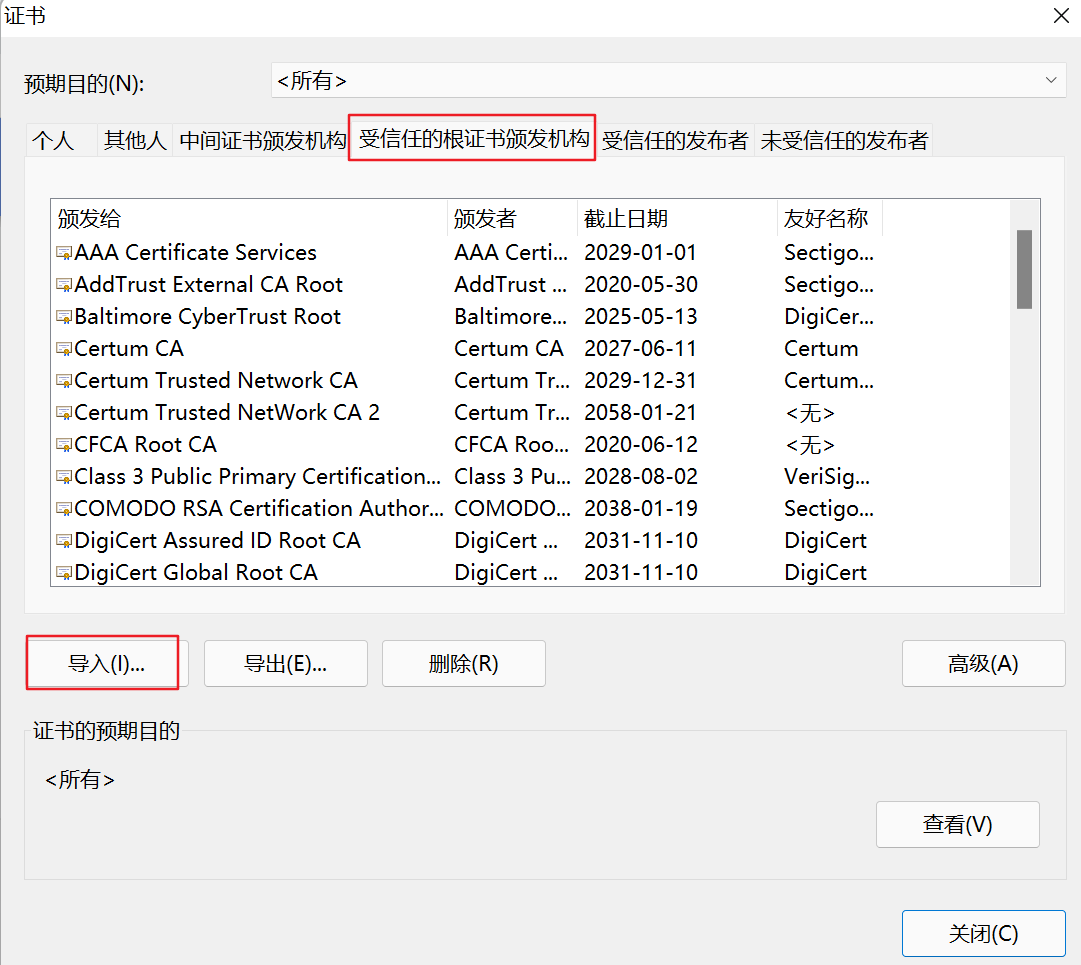Sort by the 颁发给 column header
This screenshot has width=1081, height=965.
click(x=250, y=219)
